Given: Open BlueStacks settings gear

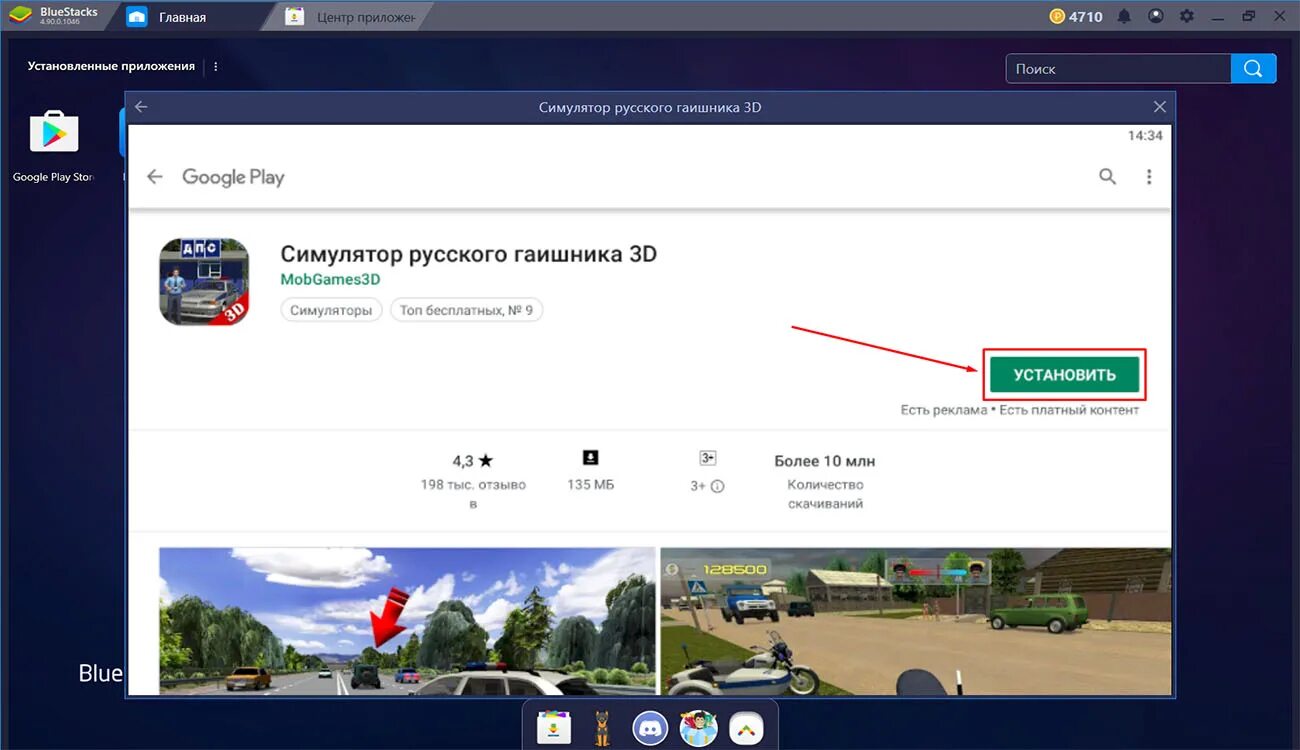Looking at the screenshot, I should [1187, 16].
